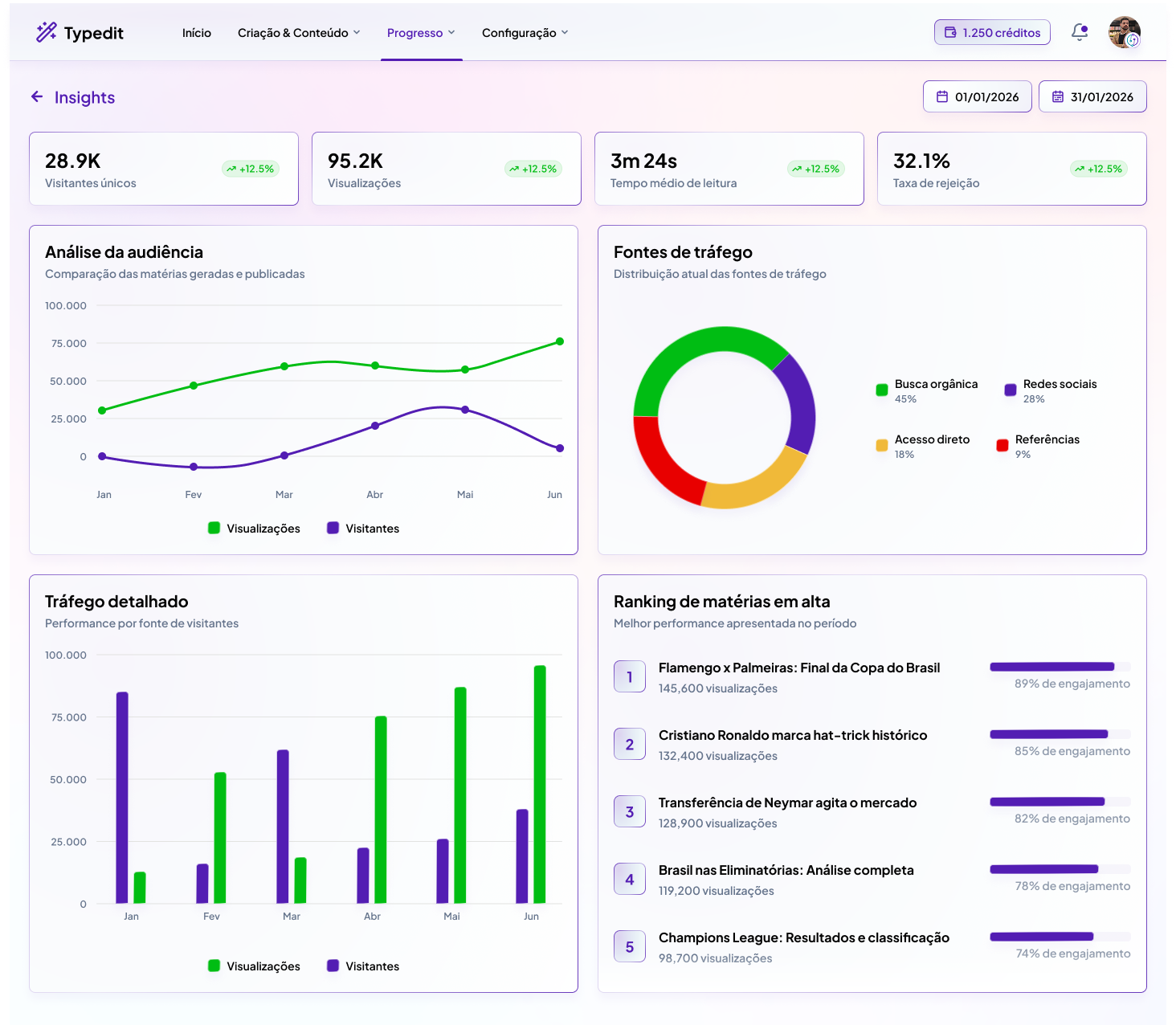Expand the Criação & Conteúdo menu chevron
1176x1025 pixels.
tap(357, 33)
